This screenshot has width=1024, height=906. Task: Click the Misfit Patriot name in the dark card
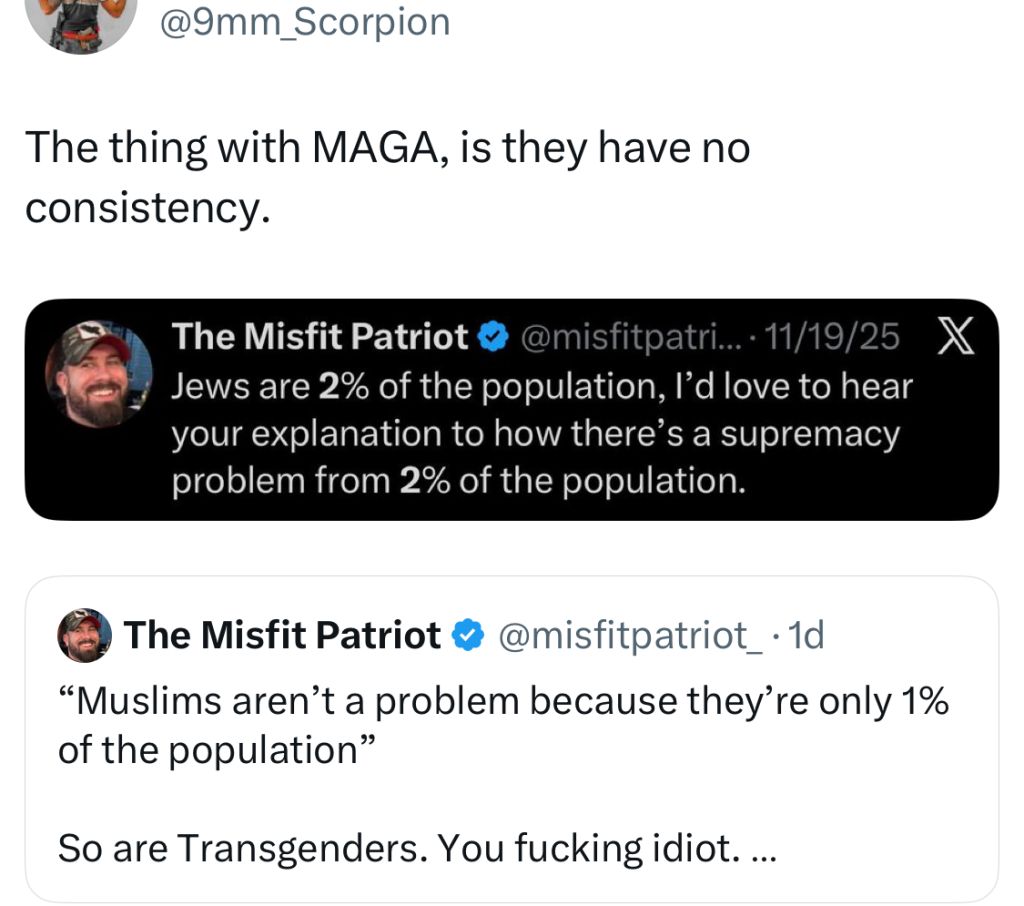(x=320, y=339)
